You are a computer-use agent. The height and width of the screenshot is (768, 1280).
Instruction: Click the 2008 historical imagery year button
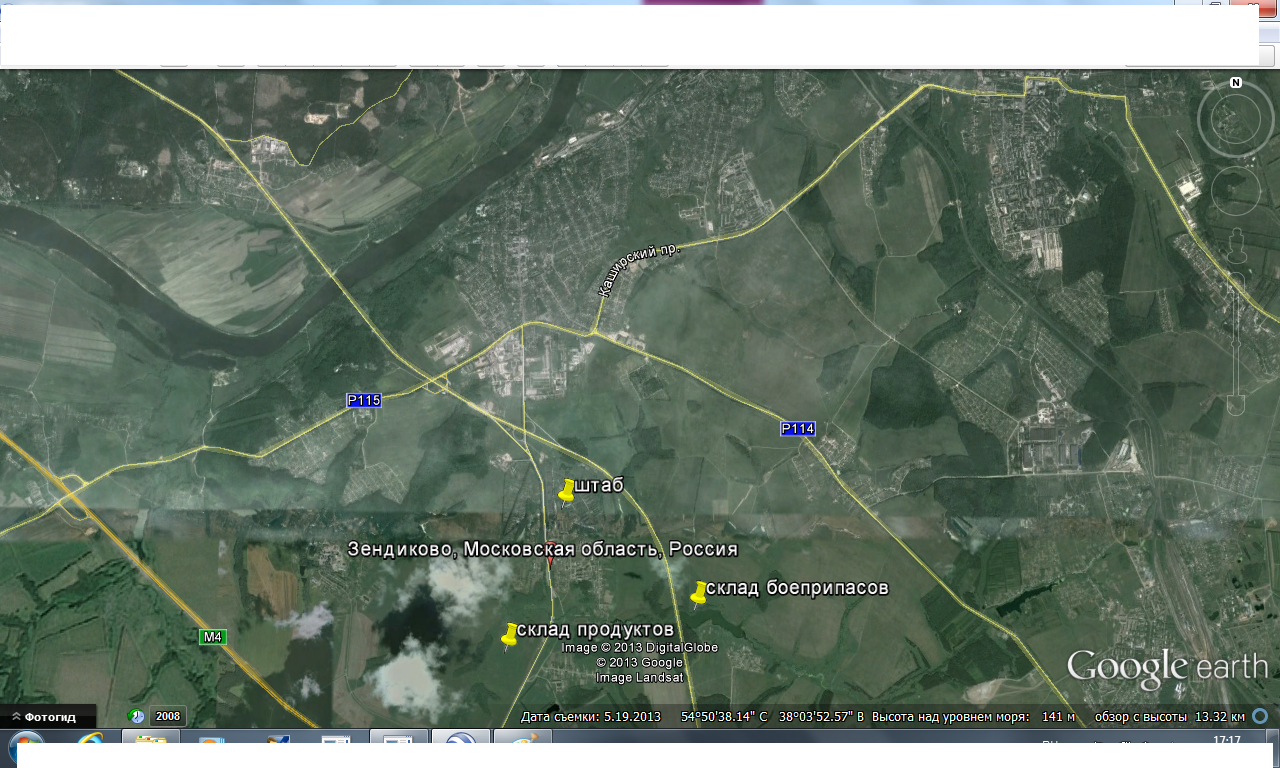coord(168,716)
